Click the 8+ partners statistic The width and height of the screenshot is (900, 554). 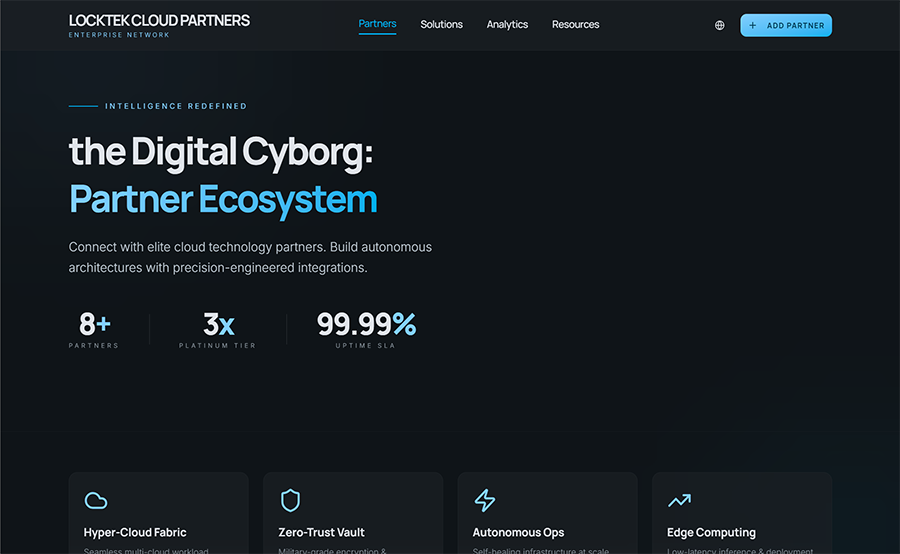click(94, 330)
